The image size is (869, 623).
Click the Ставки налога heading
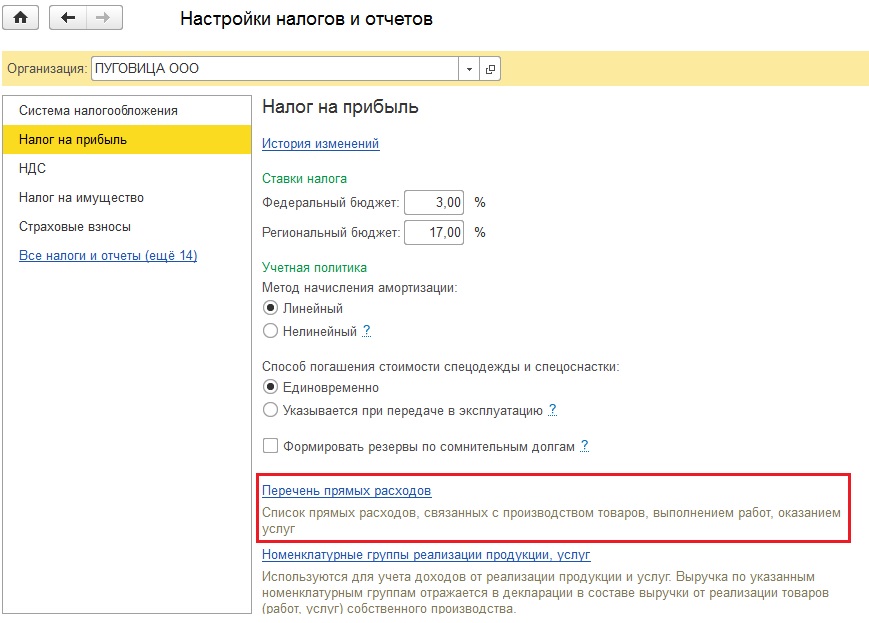[x=304, y=178]
